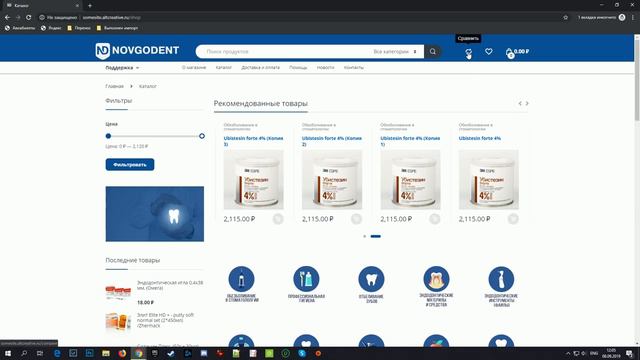Open endodontic needle product thumbnail
The width and height of the screenshot is (640, 360).
pyautogui.click(x=118, y=291)
